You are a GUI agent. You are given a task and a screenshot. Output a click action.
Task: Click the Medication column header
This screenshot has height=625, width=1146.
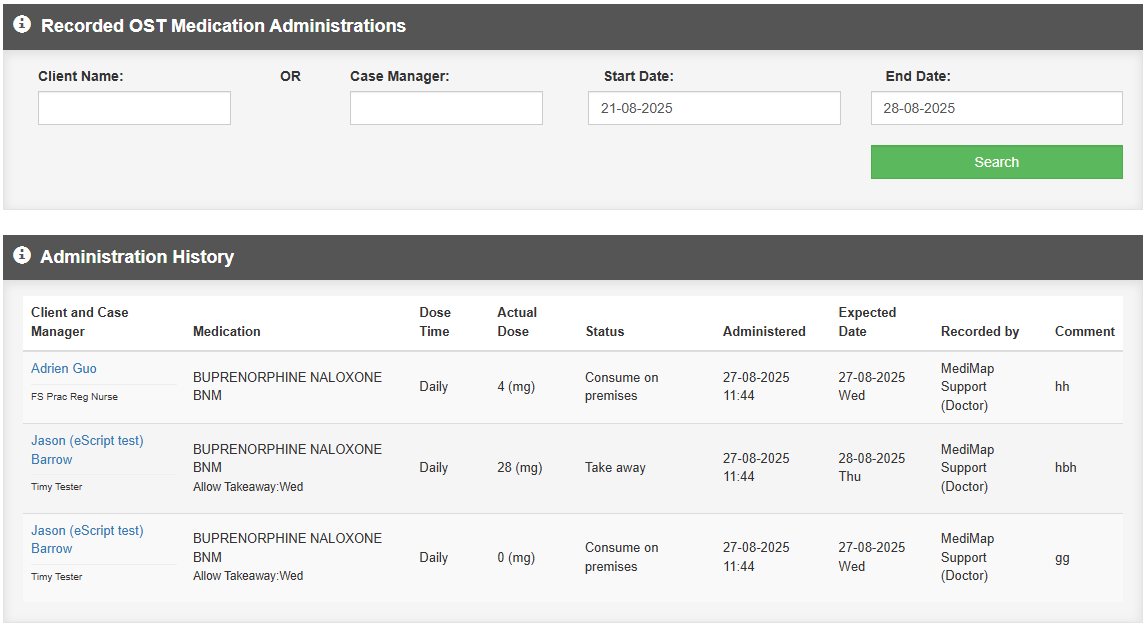(227, 331)
